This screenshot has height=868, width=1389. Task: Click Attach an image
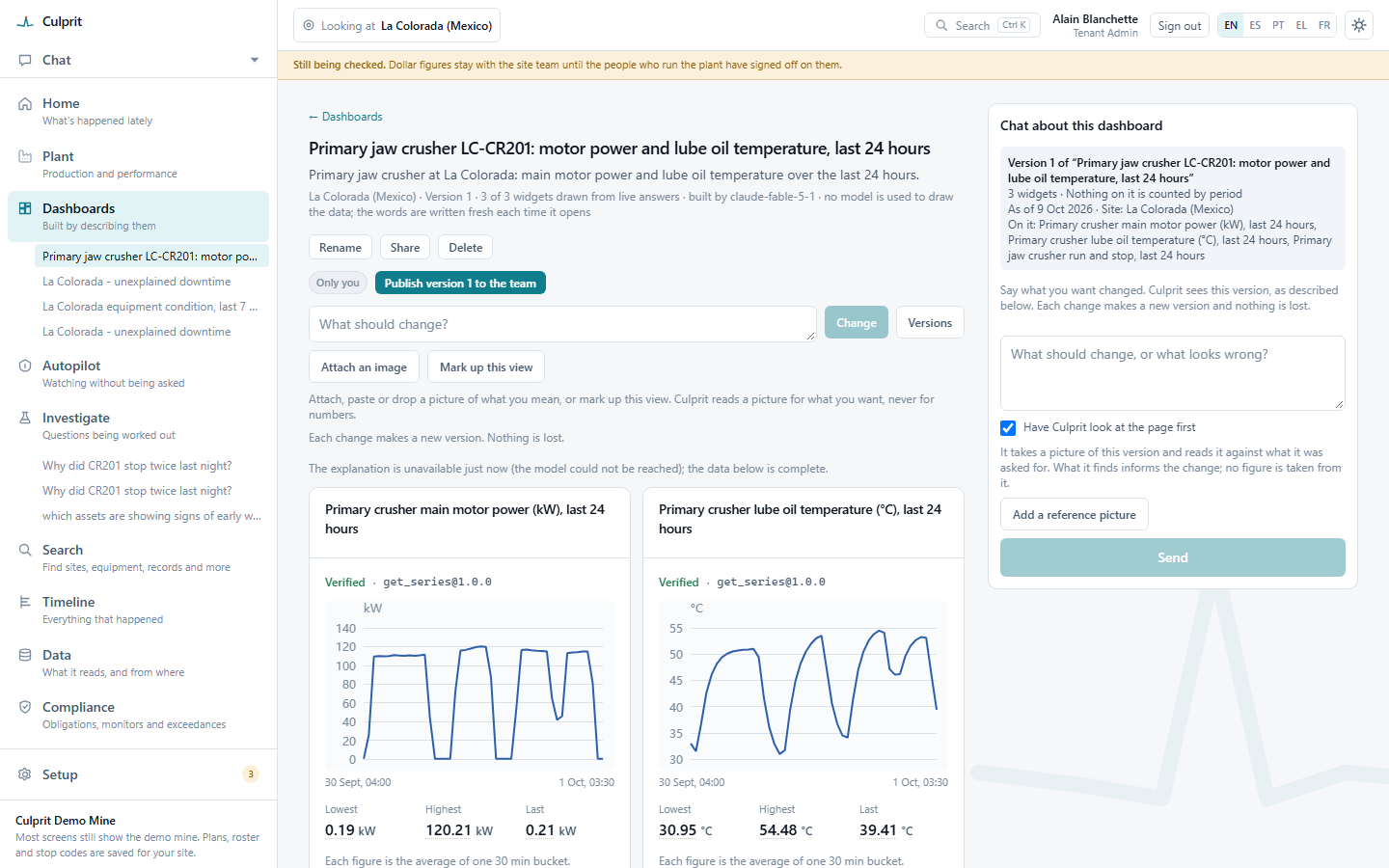coord(364,367)
